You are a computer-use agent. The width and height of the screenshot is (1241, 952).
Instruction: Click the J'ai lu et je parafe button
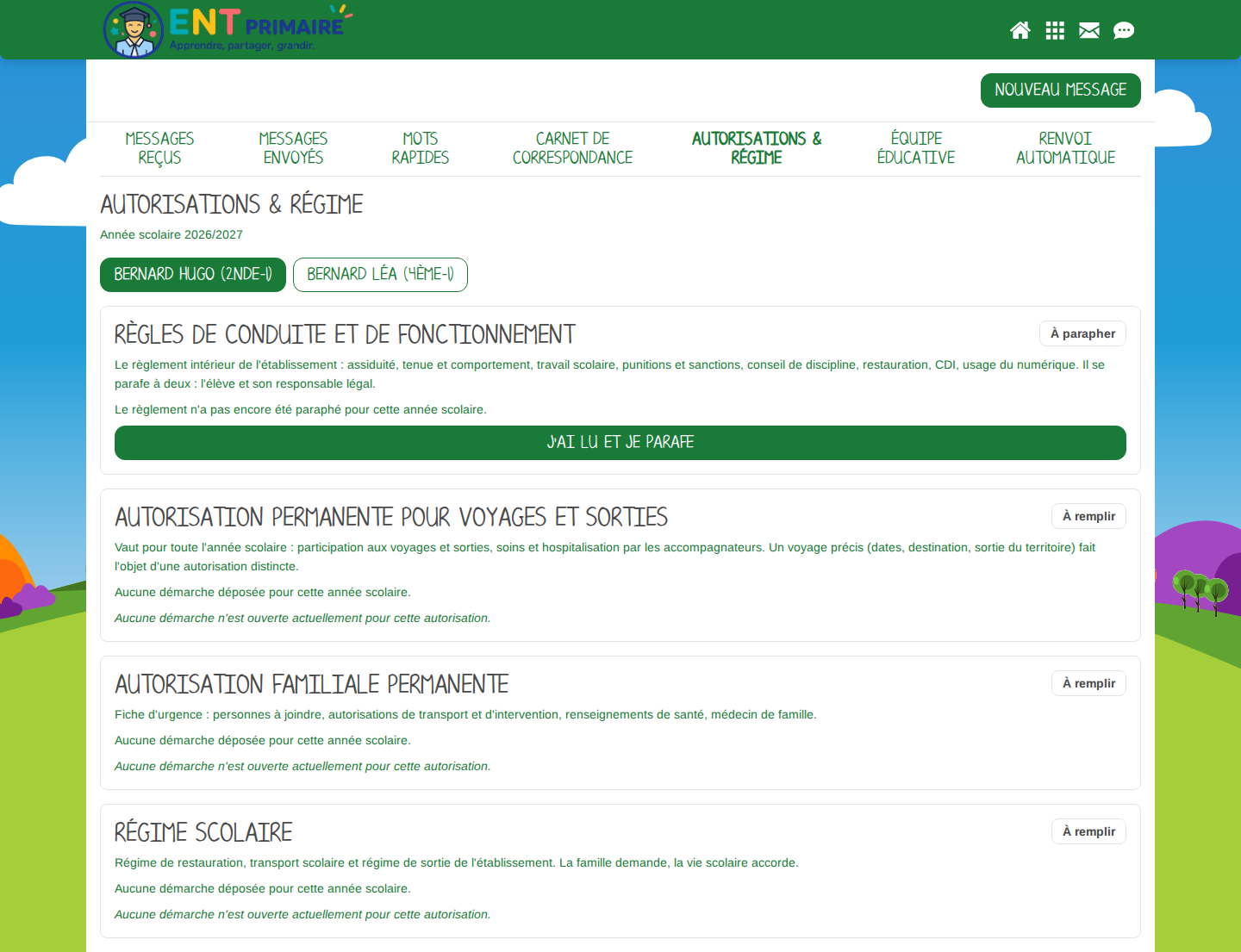click(x=620, y=443)
